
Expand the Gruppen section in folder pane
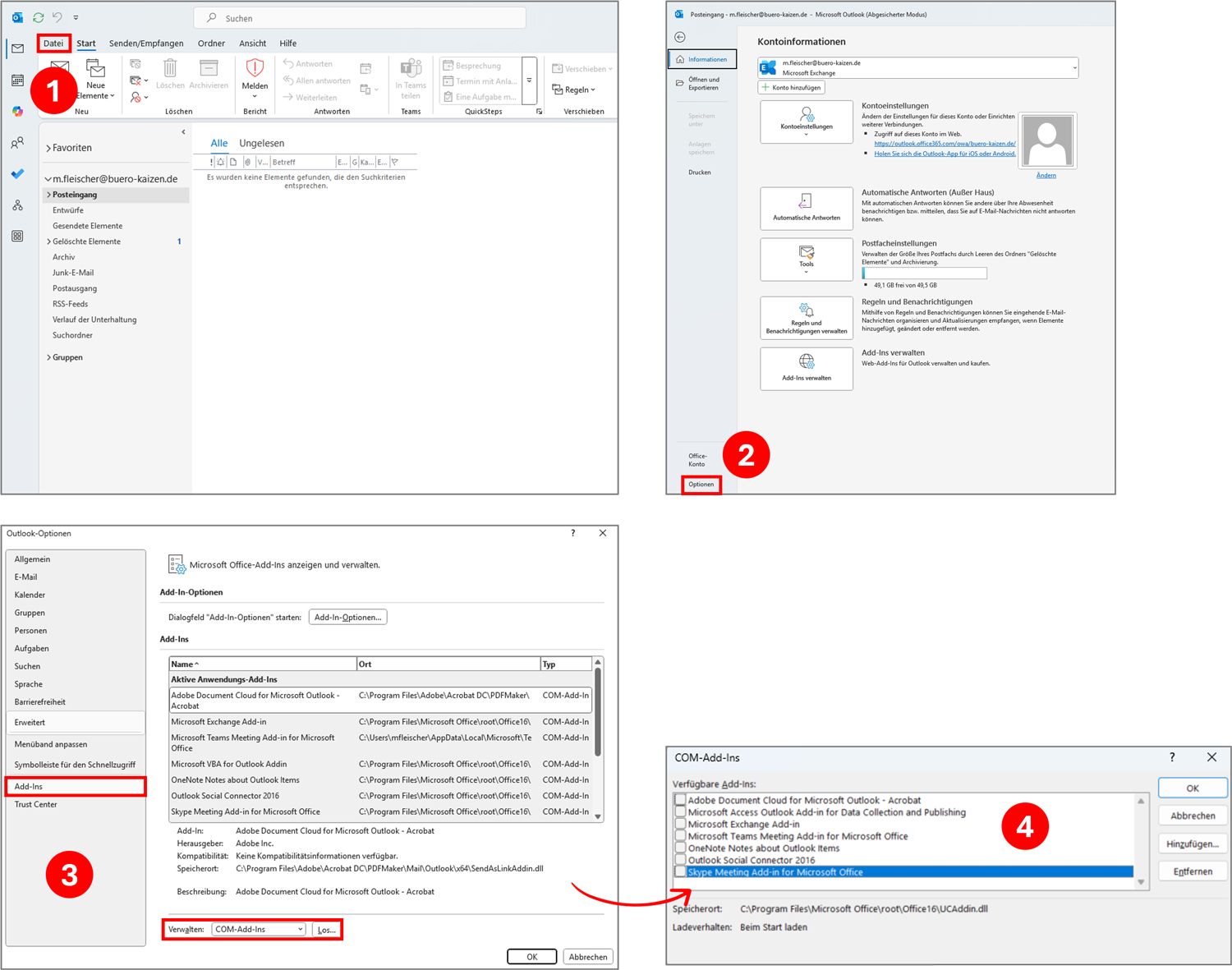click(48, 358)
